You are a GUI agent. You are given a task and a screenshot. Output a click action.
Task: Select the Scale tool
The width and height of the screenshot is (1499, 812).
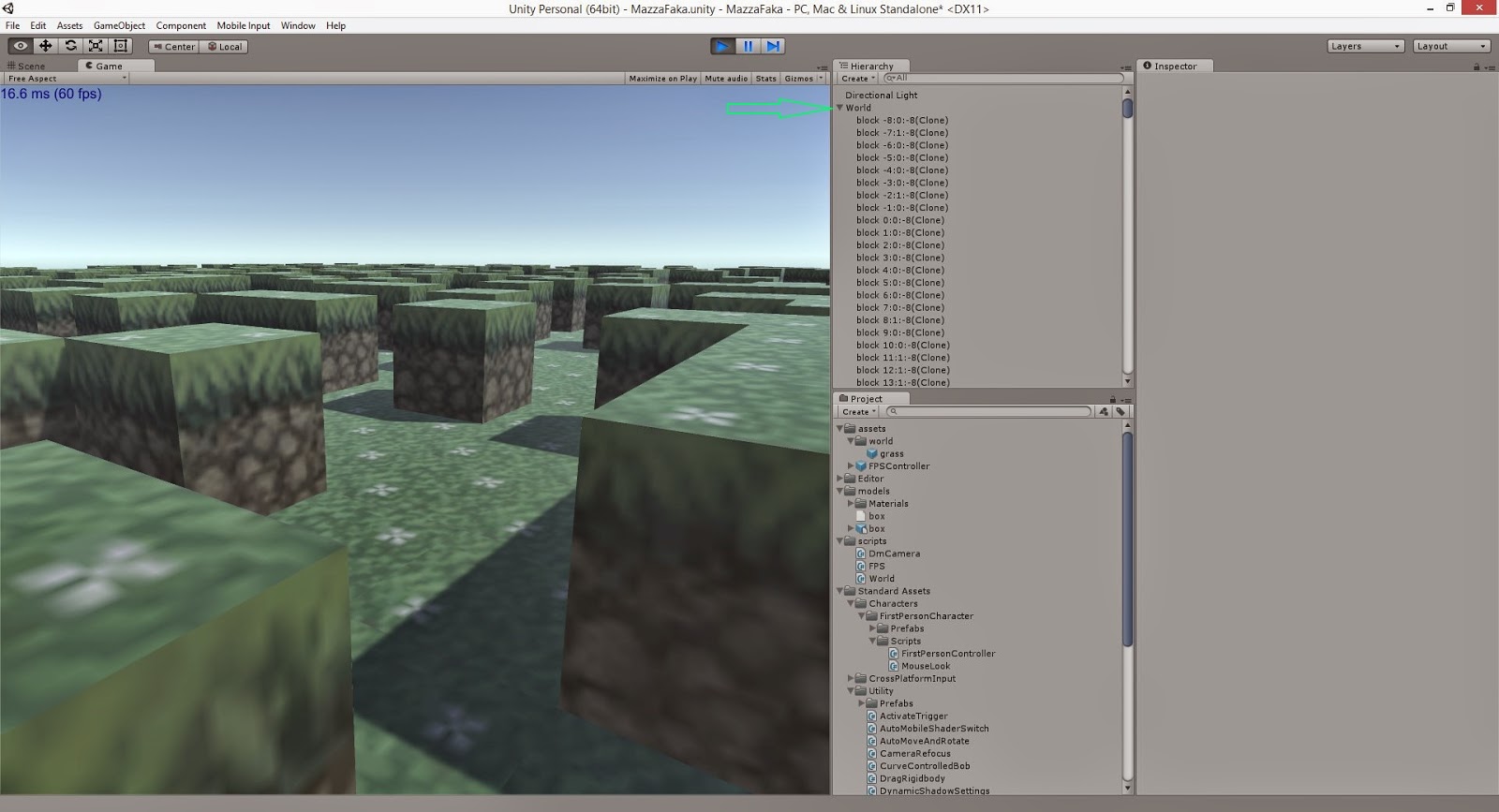click(x=96, y=46)
